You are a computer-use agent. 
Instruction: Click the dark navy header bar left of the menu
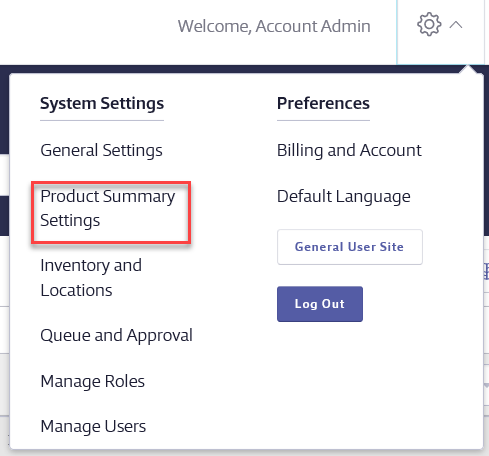pyautogui.click(x=4, y=109)
